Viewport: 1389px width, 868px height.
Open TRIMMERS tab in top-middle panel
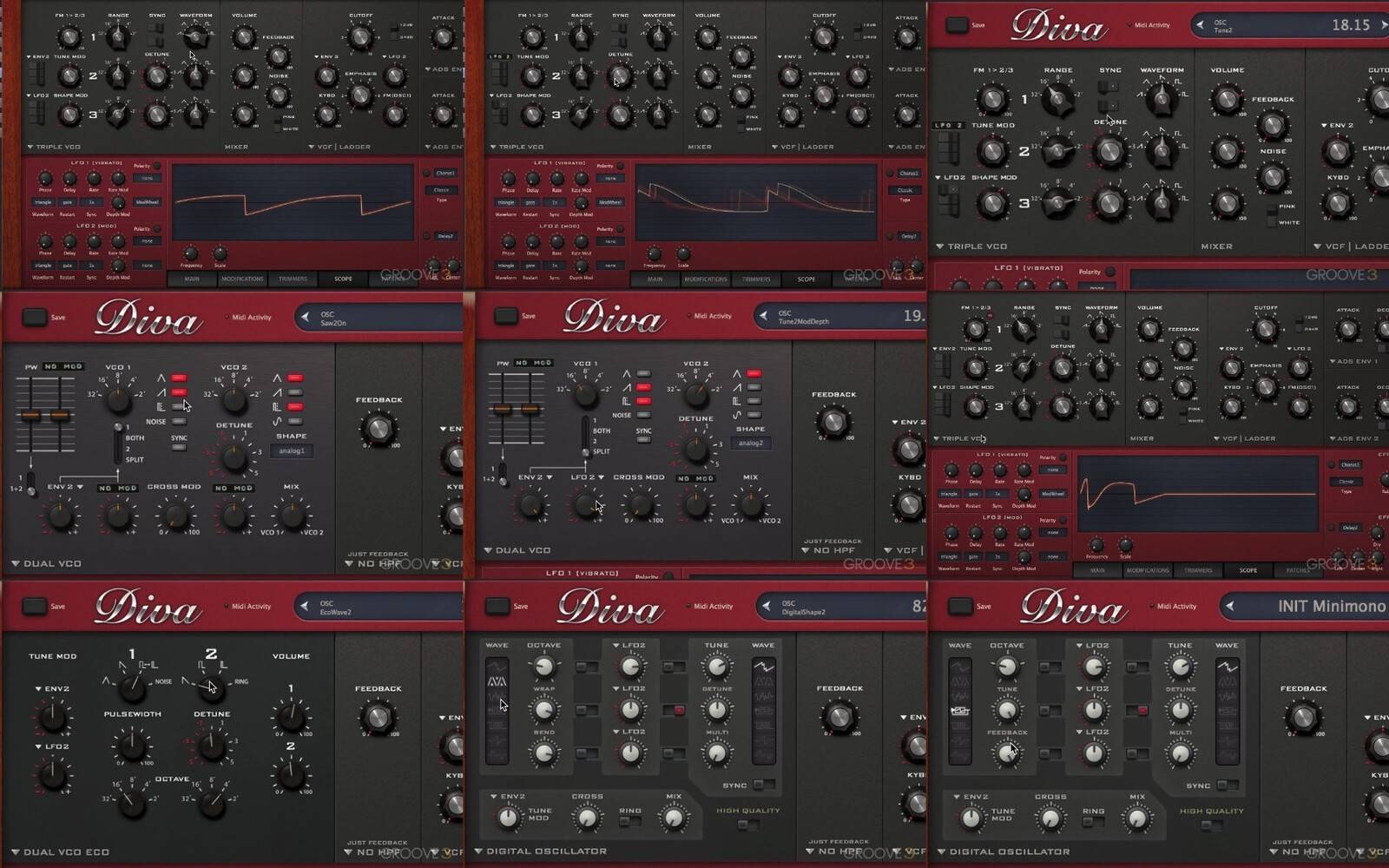click(x=756, y=279)
